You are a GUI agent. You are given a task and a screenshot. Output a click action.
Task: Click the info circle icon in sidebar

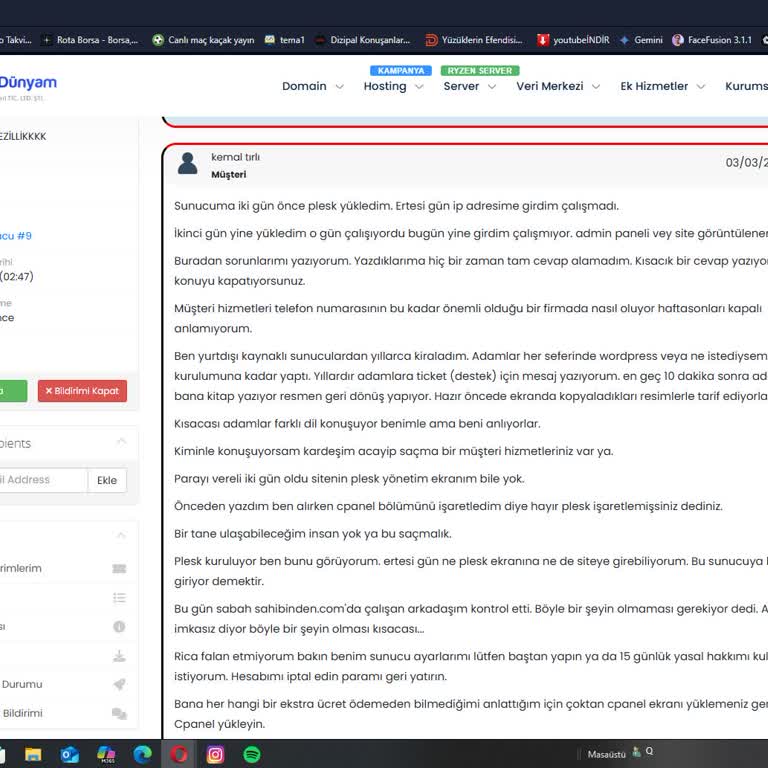pos(119,626)
